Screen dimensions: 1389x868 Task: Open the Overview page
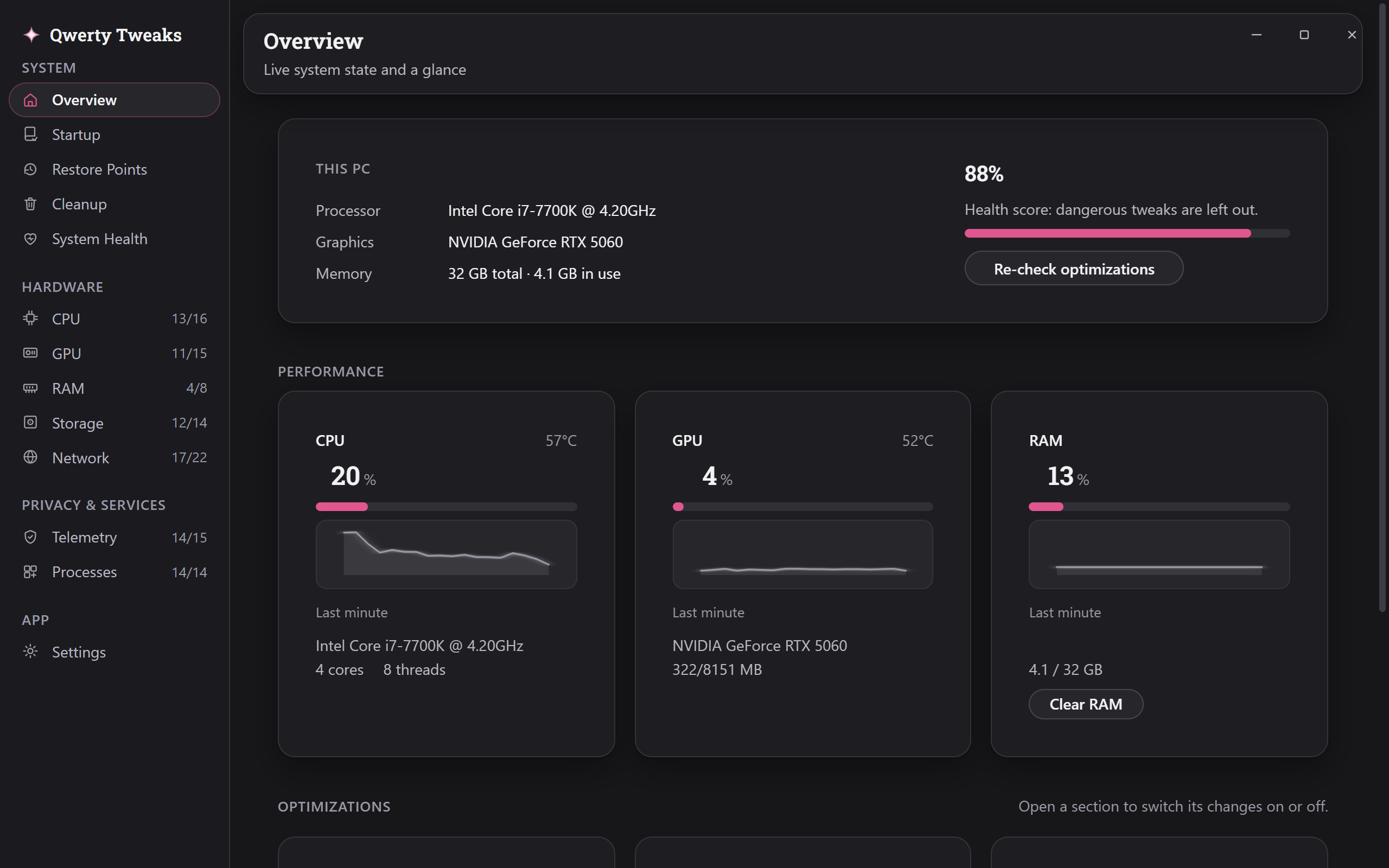tap(114, 100)
